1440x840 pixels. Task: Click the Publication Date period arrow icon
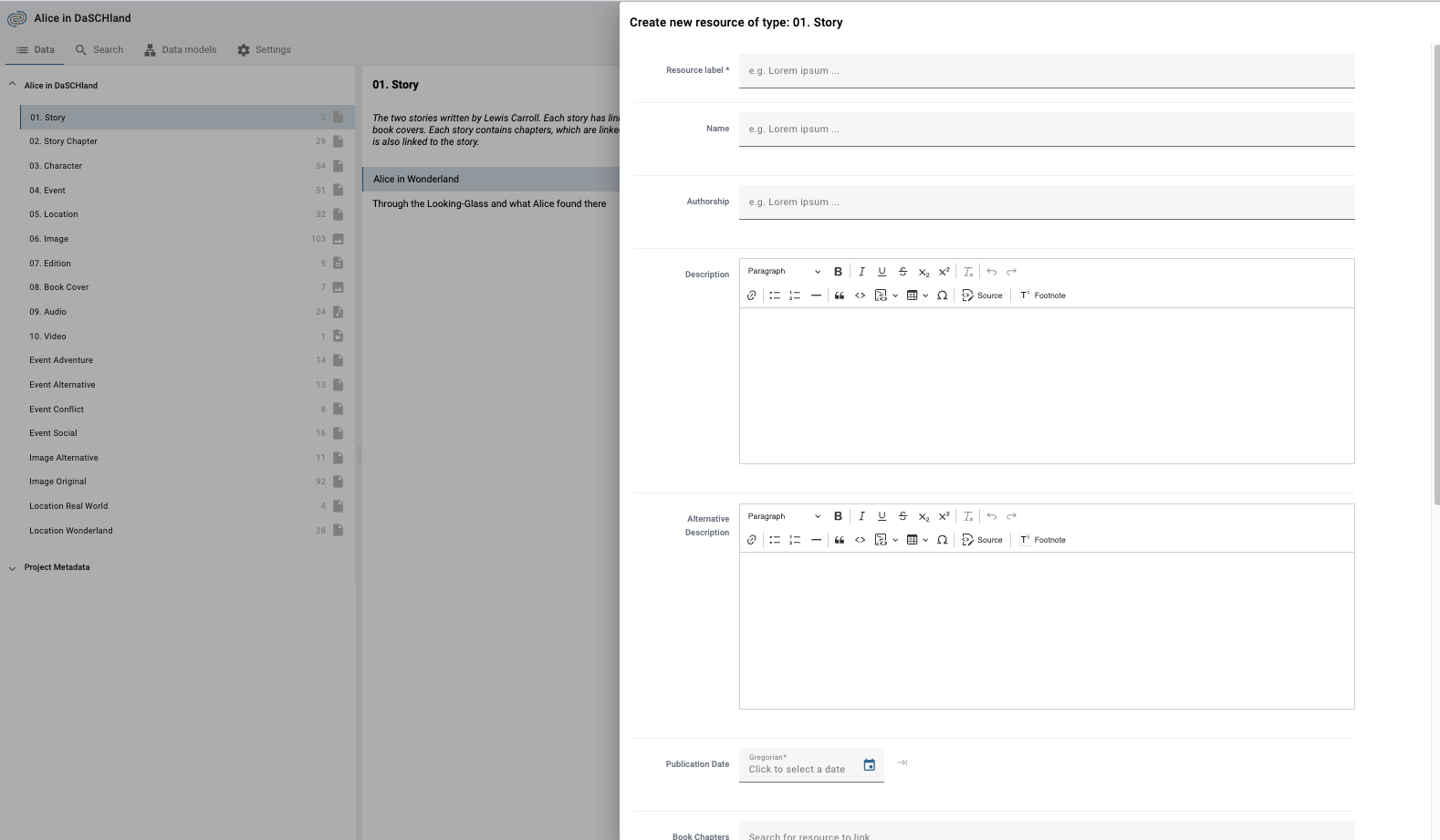click(902, 762)
